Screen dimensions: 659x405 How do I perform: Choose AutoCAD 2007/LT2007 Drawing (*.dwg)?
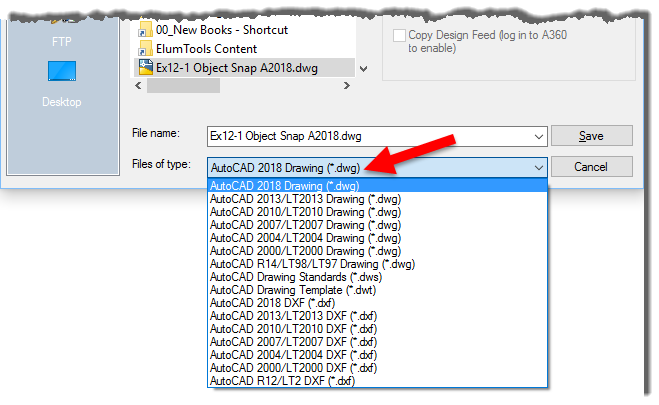(x=377, y=225)
